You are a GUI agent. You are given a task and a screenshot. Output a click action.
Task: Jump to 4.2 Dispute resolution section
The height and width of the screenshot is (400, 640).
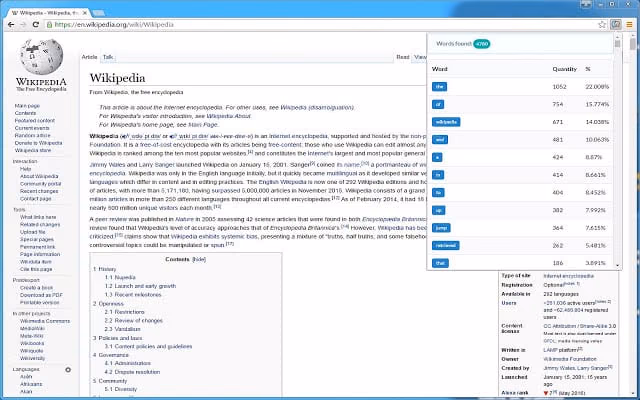point(132,372)
